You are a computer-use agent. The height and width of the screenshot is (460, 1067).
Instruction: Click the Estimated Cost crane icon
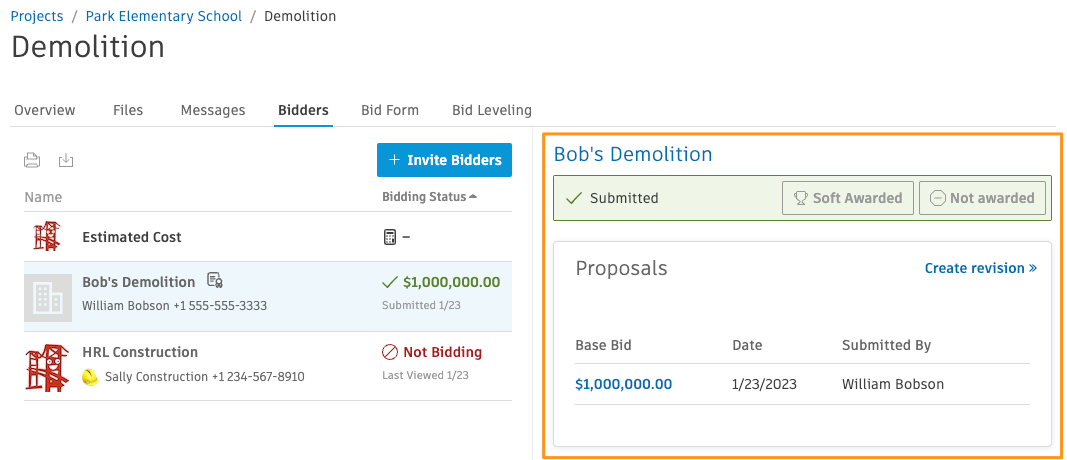point(46,236)
